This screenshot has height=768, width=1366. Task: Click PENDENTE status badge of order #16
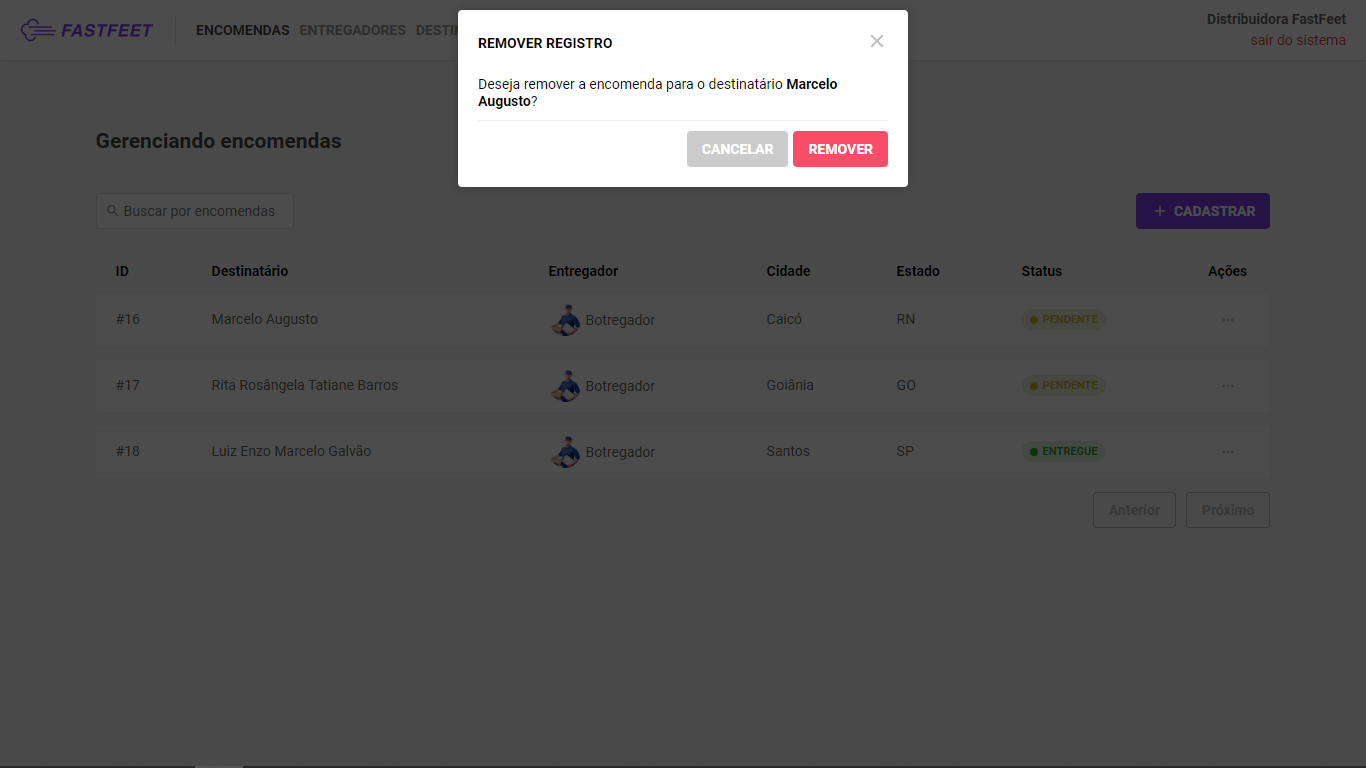coord(1063,320)
